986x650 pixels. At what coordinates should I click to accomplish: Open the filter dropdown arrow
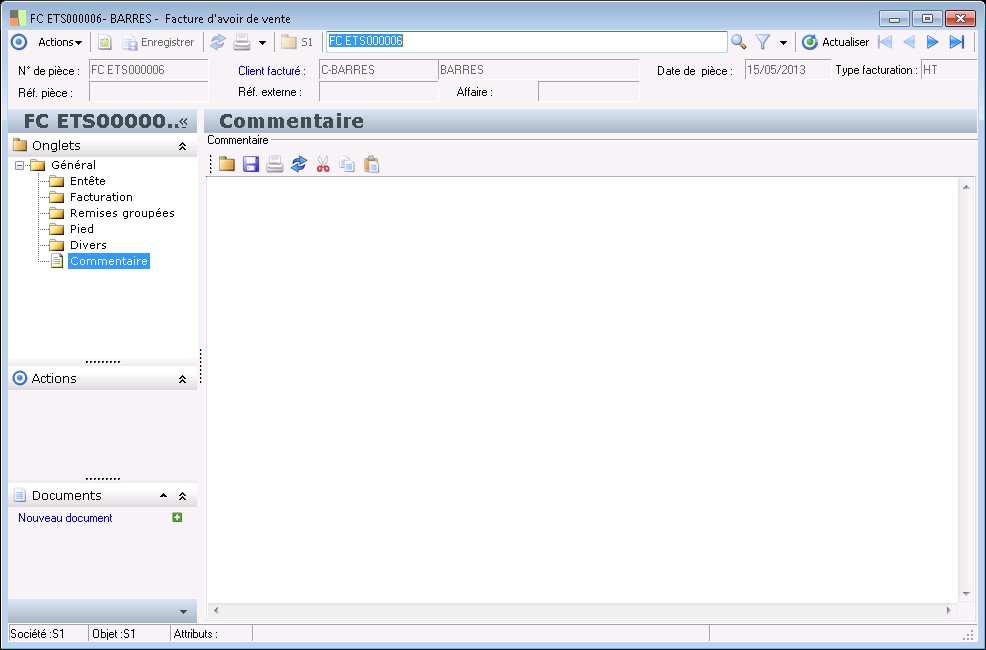tap(783, 43)
